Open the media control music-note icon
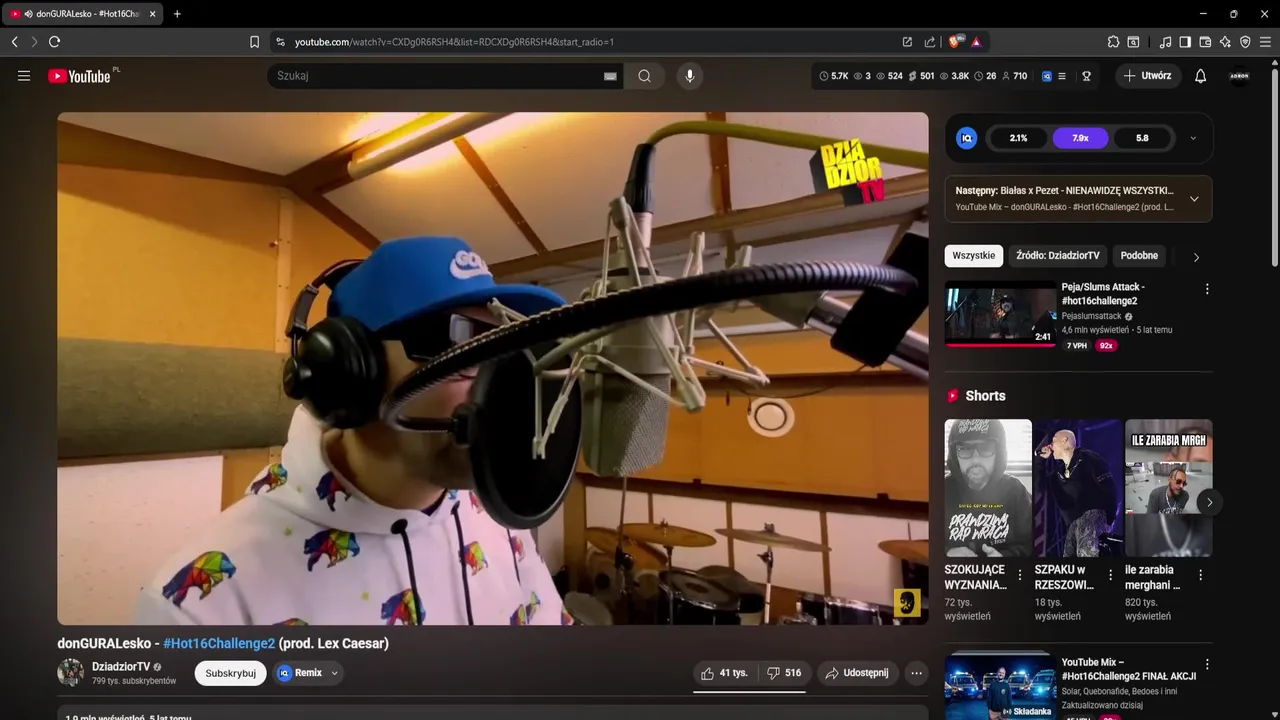This screenshot has height=720, width=1280. [x=1165, y=42]
